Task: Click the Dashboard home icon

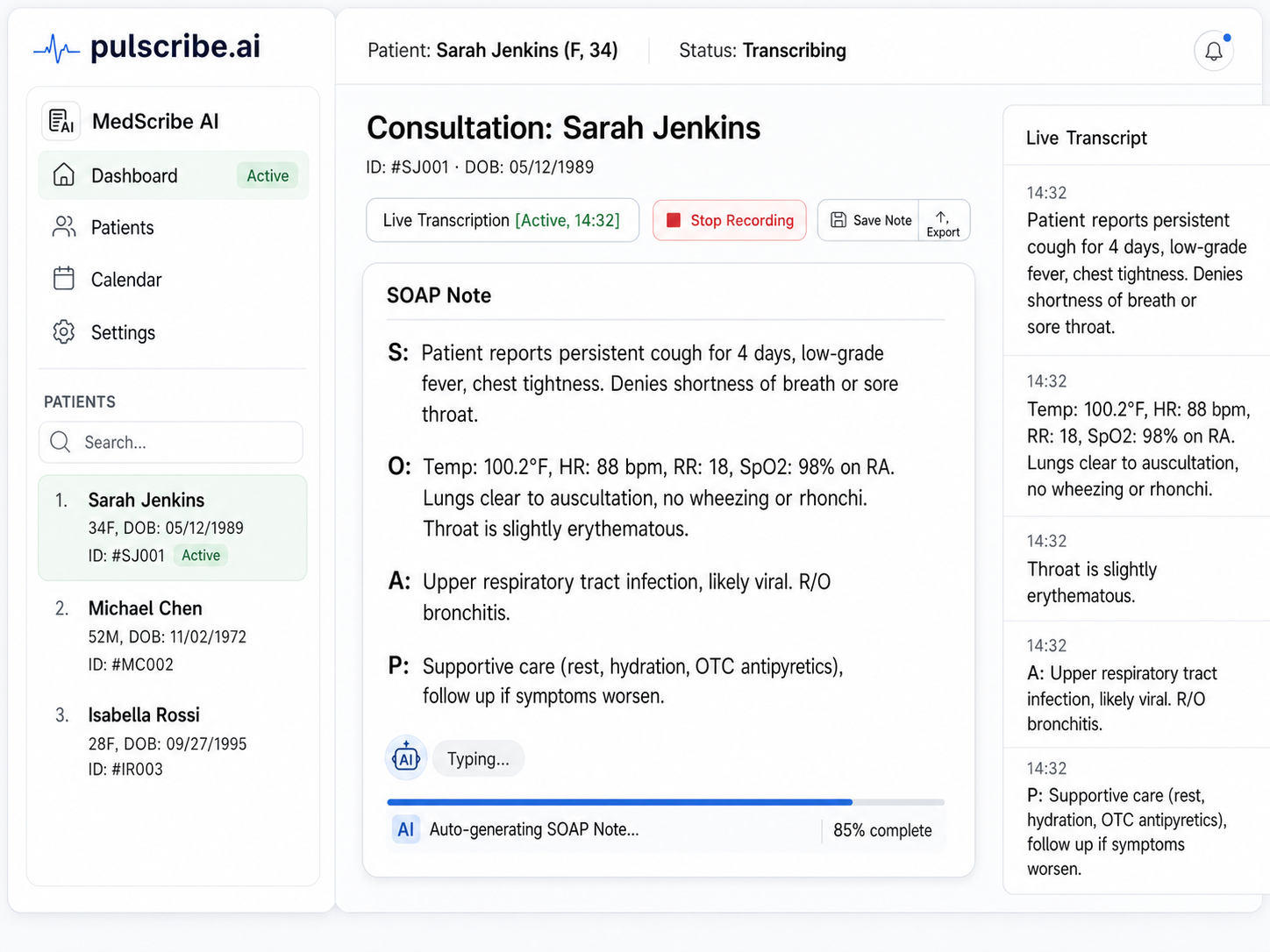Action: click(x=63, y=175)
